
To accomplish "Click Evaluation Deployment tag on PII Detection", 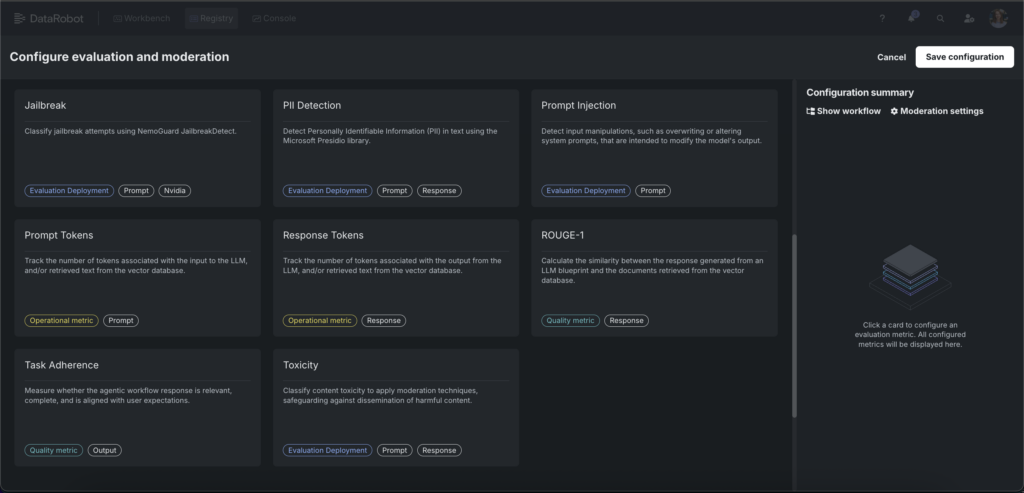I will [328, 191].
